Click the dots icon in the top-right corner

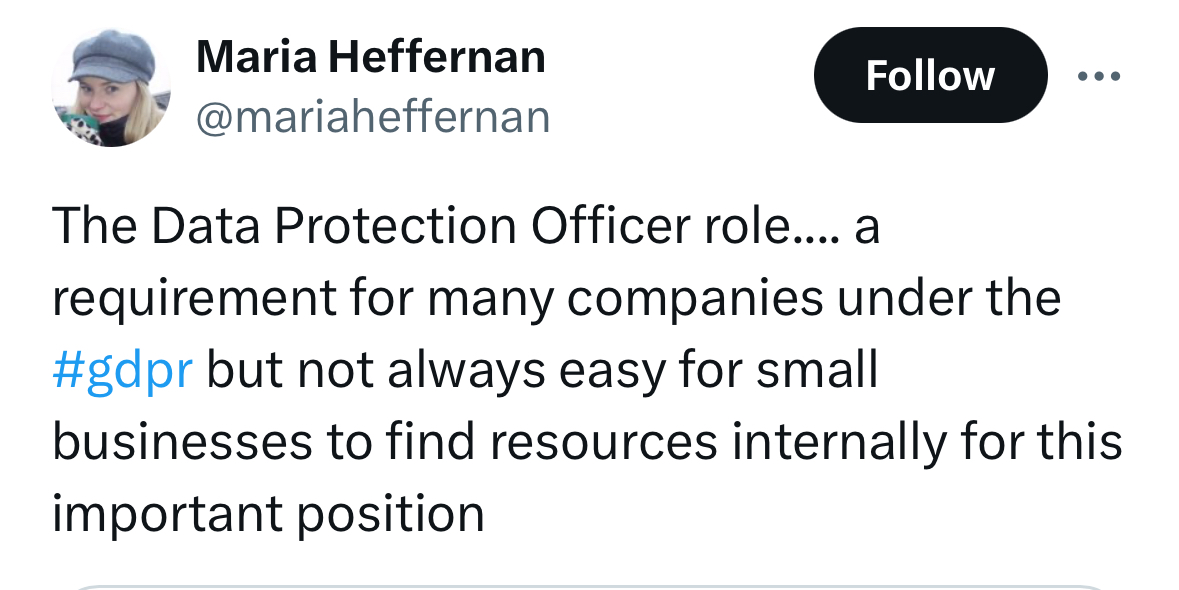1098,75
